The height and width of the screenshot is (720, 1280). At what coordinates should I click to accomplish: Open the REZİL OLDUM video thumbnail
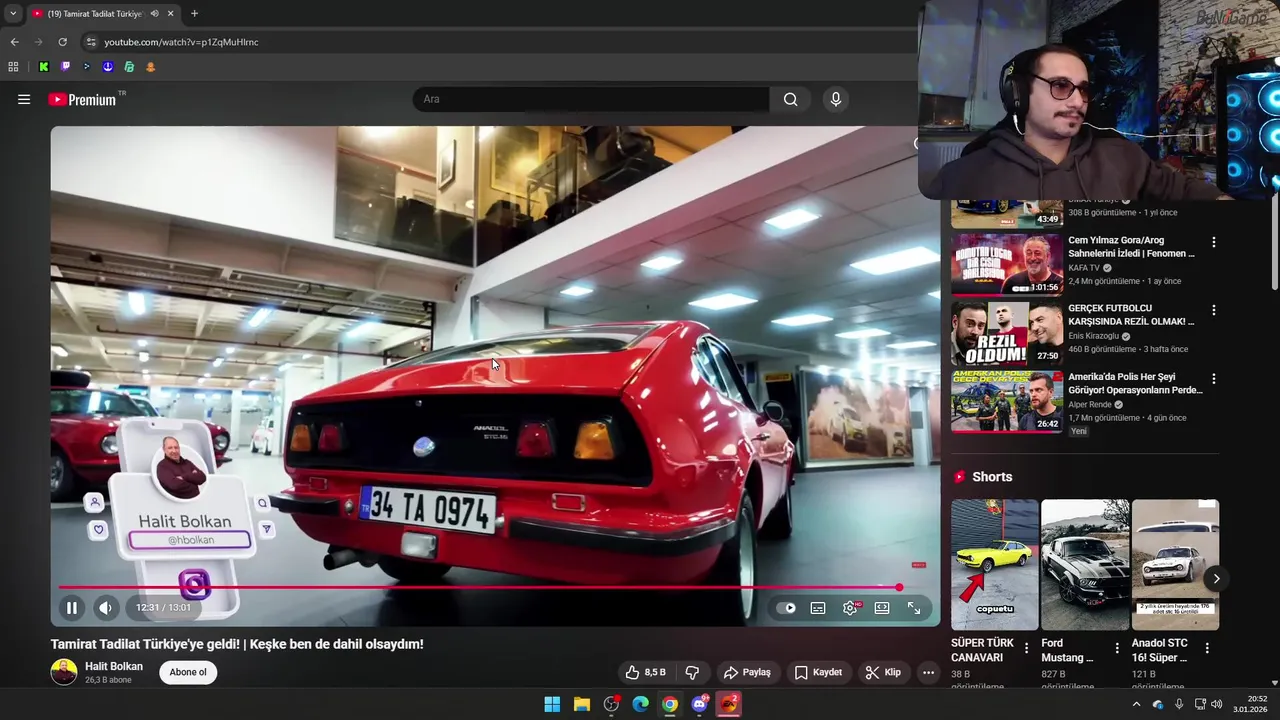point(1007,333)
